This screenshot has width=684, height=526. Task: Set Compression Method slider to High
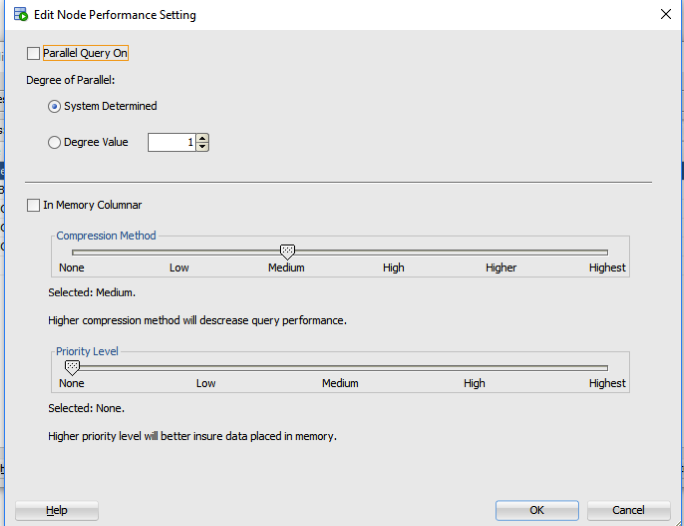tap(394, 252)
